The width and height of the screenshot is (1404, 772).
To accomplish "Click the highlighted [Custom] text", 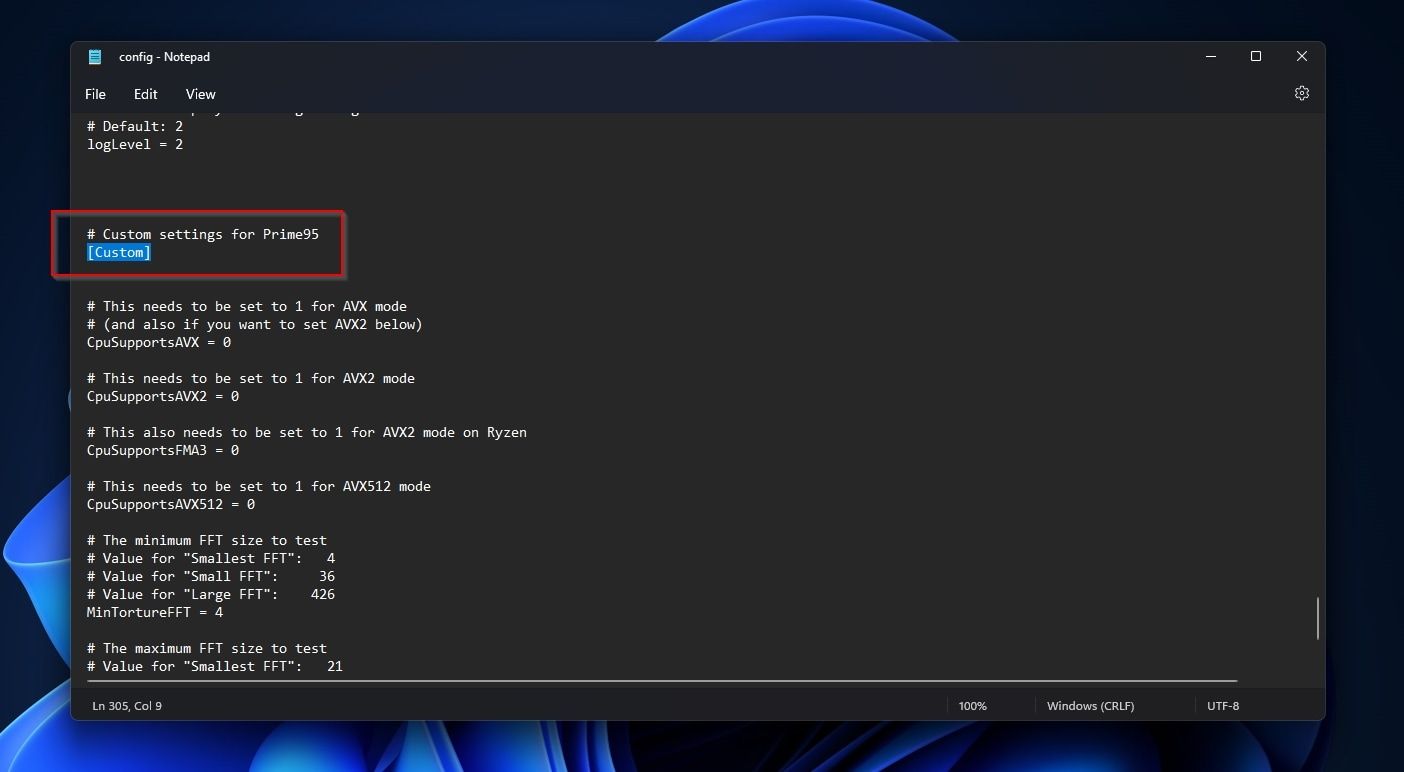I will [119, 252].
